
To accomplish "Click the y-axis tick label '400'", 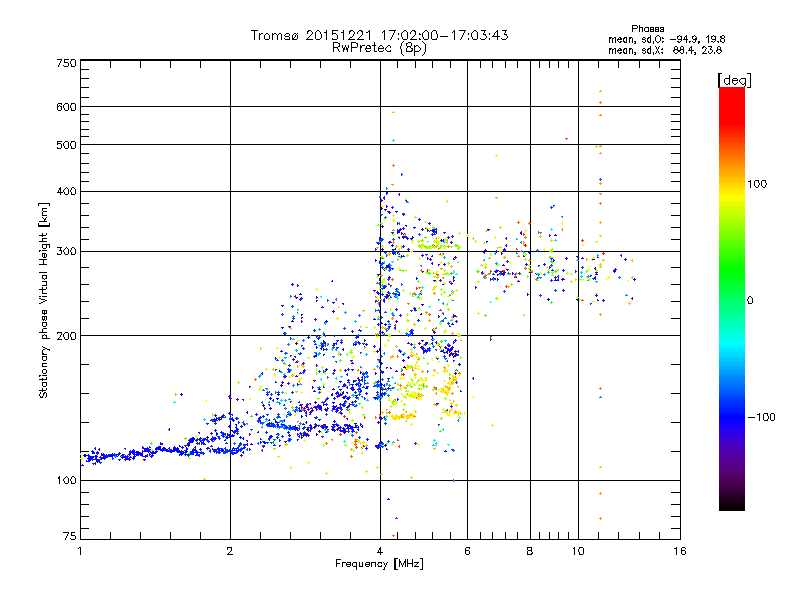I will (66, 192).
